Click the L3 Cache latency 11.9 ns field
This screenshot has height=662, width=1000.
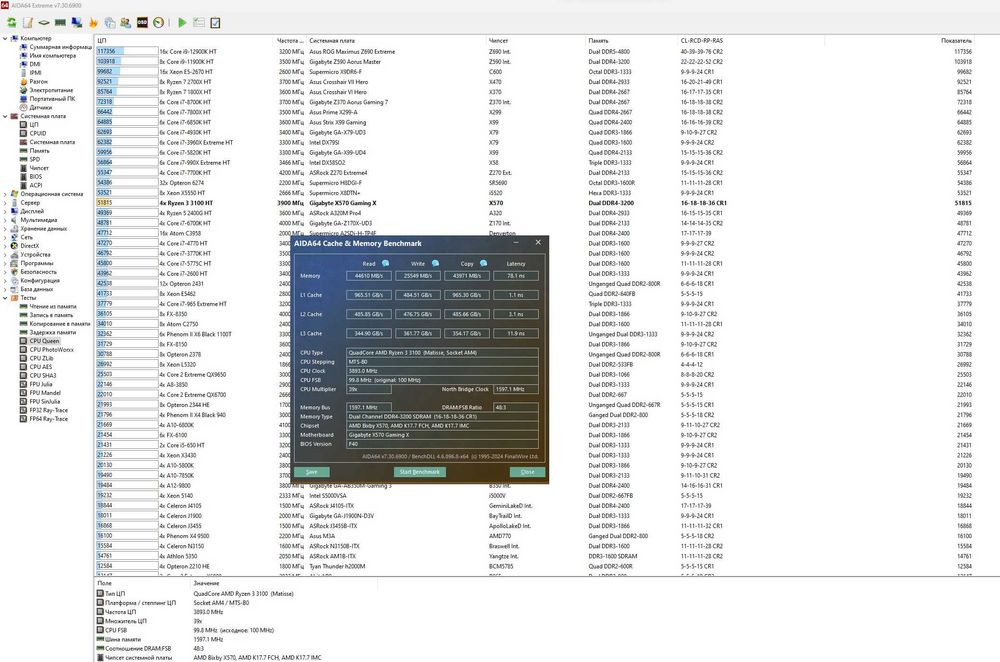(x=516, y=333)
